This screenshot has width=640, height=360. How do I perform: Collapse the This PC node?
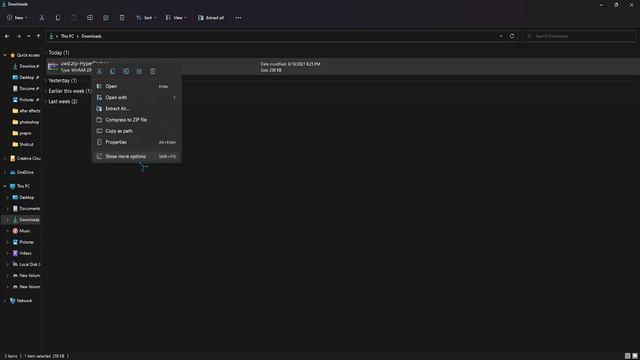pos(4,186)
